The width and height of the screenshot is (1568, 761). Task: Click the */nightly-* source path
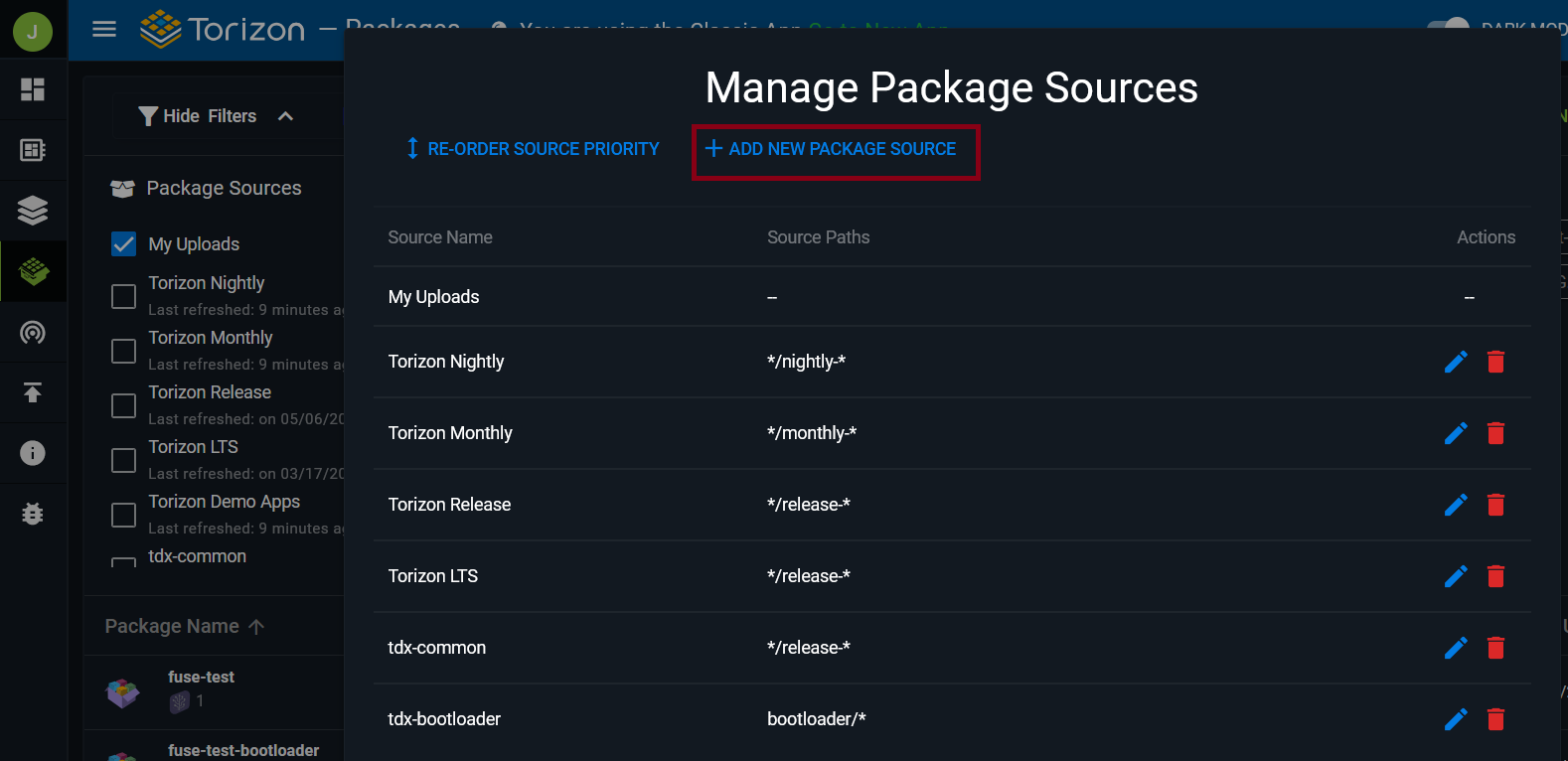(x=807, y=362)
